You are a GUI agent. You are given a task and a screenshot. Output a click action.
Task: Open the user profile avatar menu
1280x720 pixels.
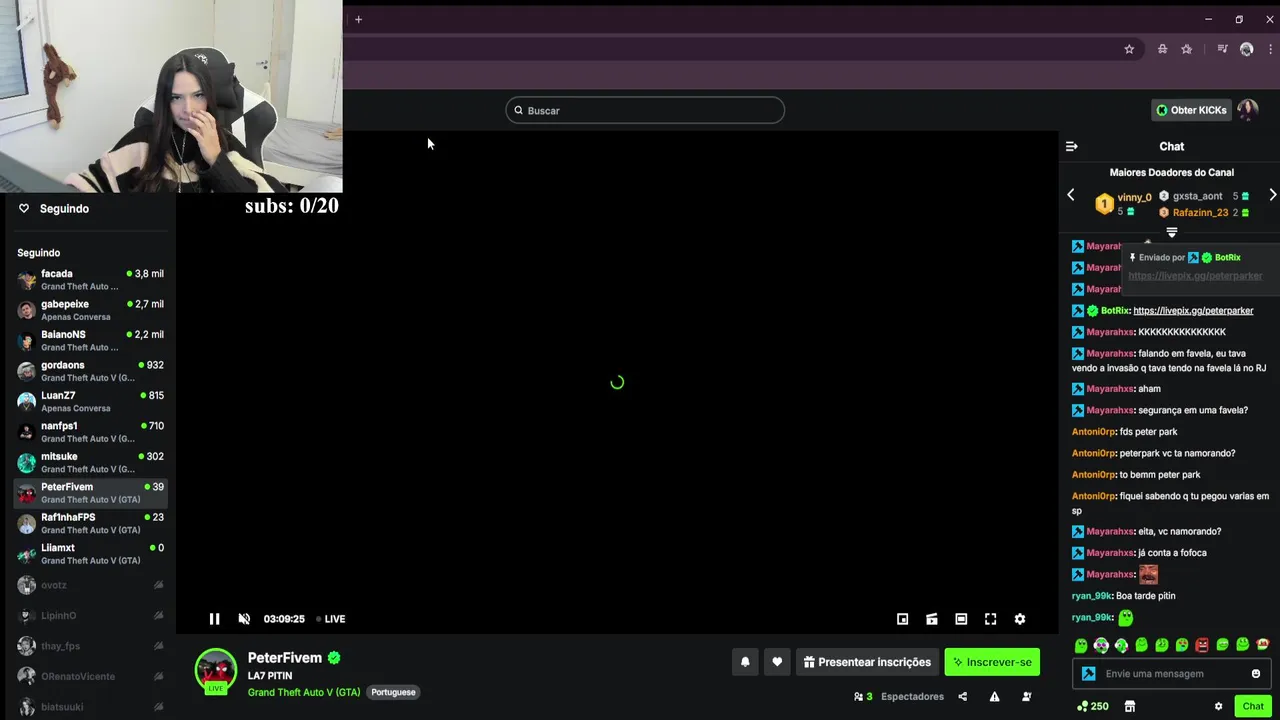tap(1247, 110)
